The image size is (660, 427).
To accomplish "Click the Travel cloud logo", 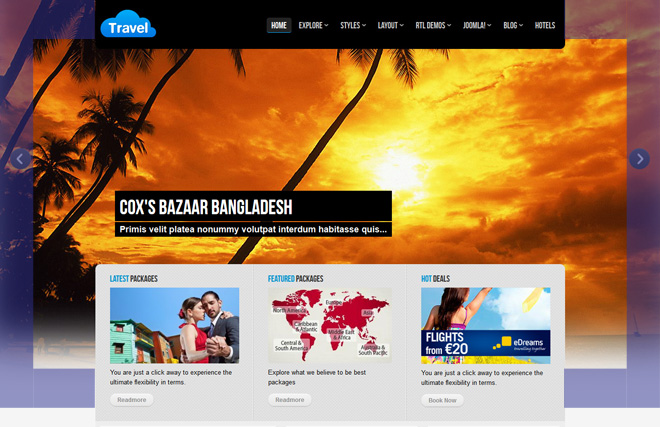I will pyautogui.click(x=128, y=24).
